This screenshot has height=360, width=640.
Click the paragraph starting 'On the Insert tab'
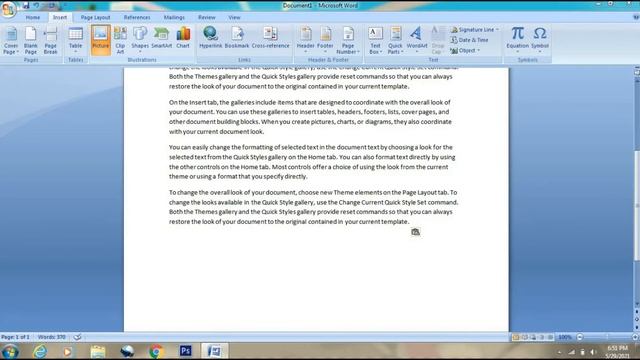pos(310,117)
